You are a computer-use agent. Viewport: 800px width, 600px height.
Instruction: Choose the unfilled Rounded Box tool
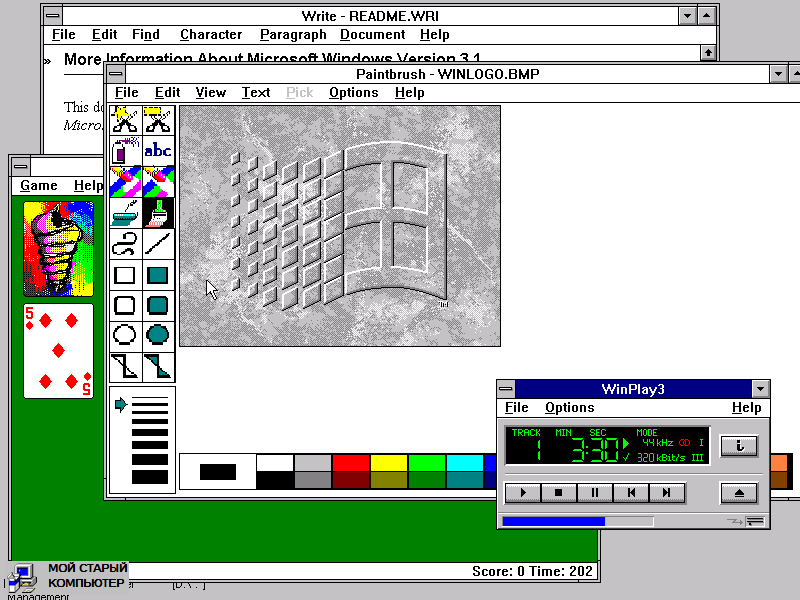(126, 305)
